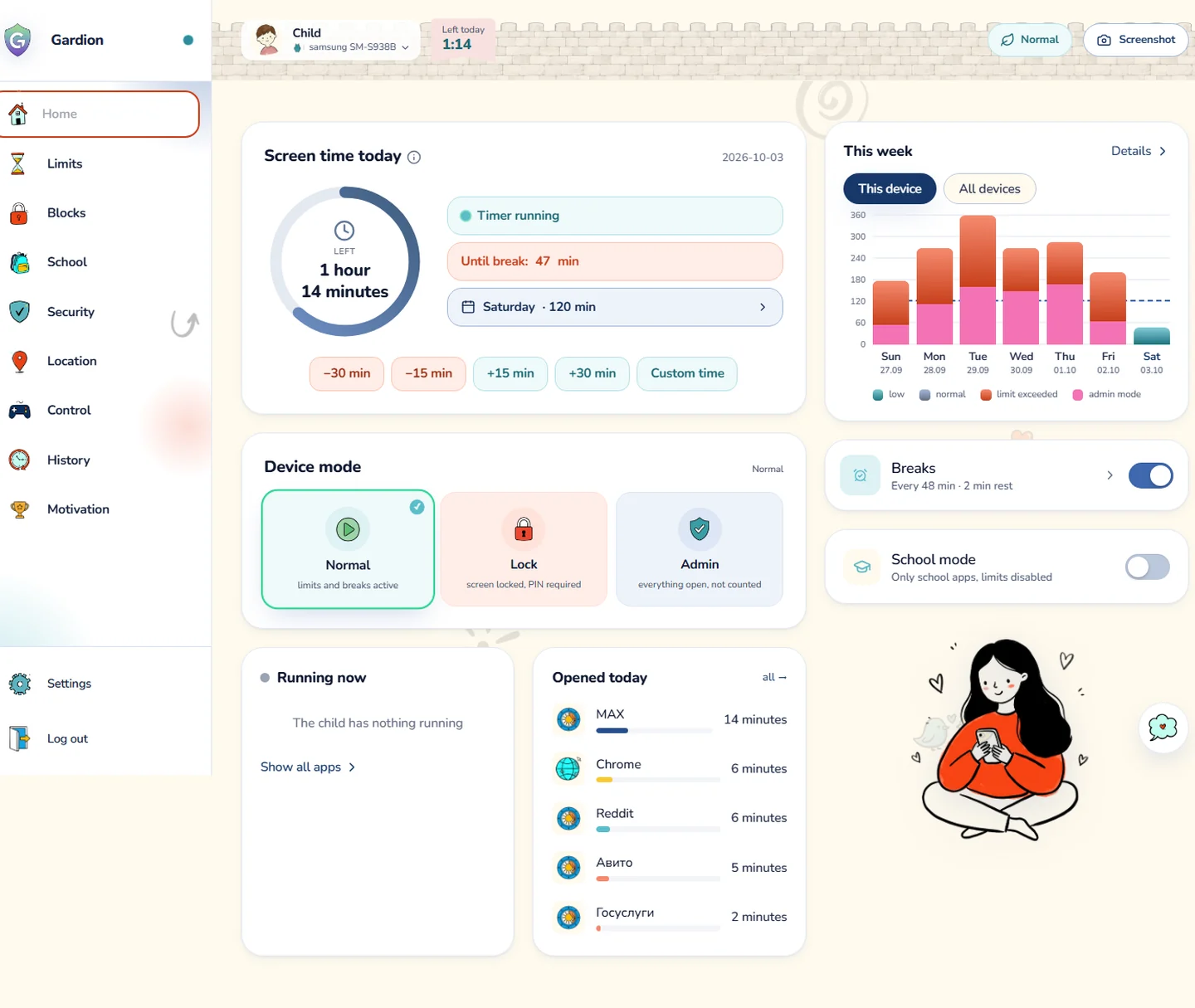The width and height of the screenshot is (1195, 1008).
Task: Click the child avatar picture
Action: pyautogui.click(x=267, y=39)
